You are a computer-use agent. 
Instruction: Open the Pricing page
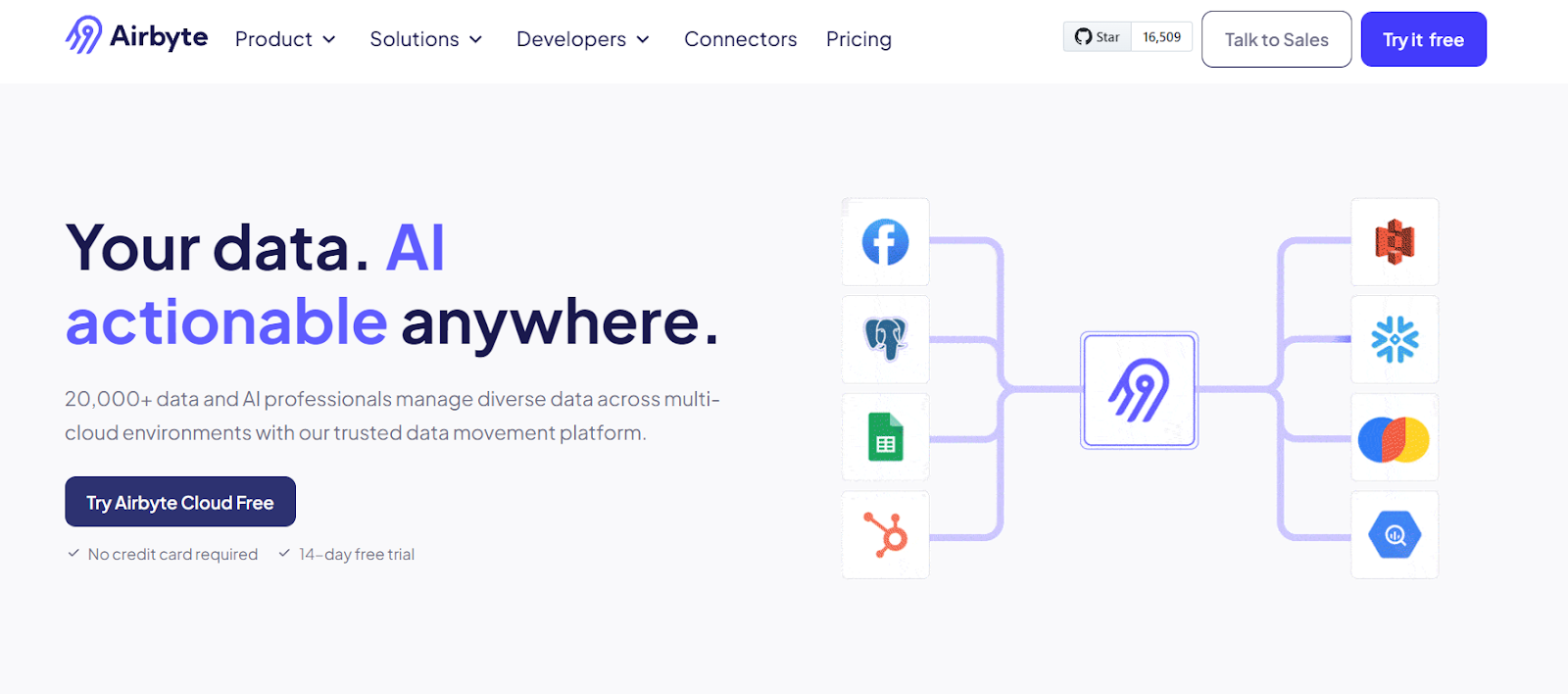(858, 39)
